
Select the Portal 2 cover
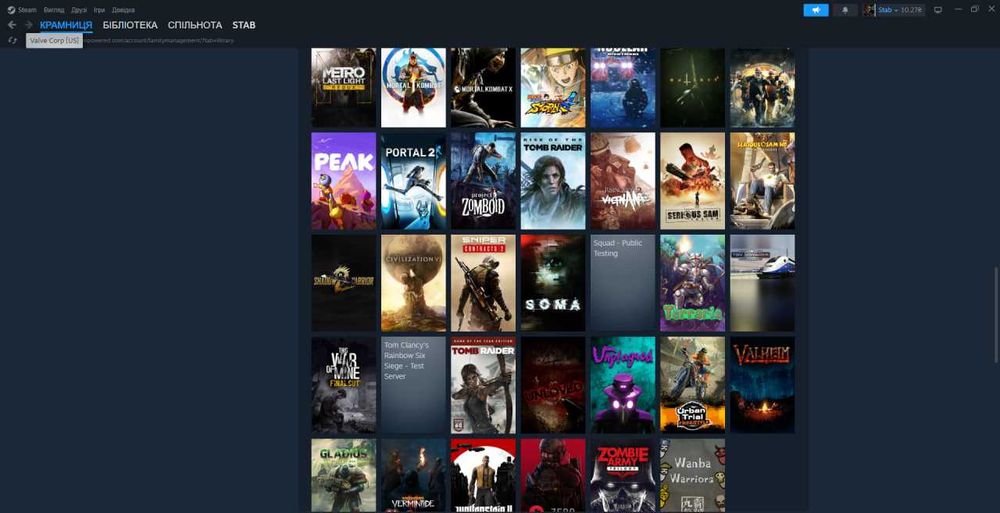coord(413,181)
